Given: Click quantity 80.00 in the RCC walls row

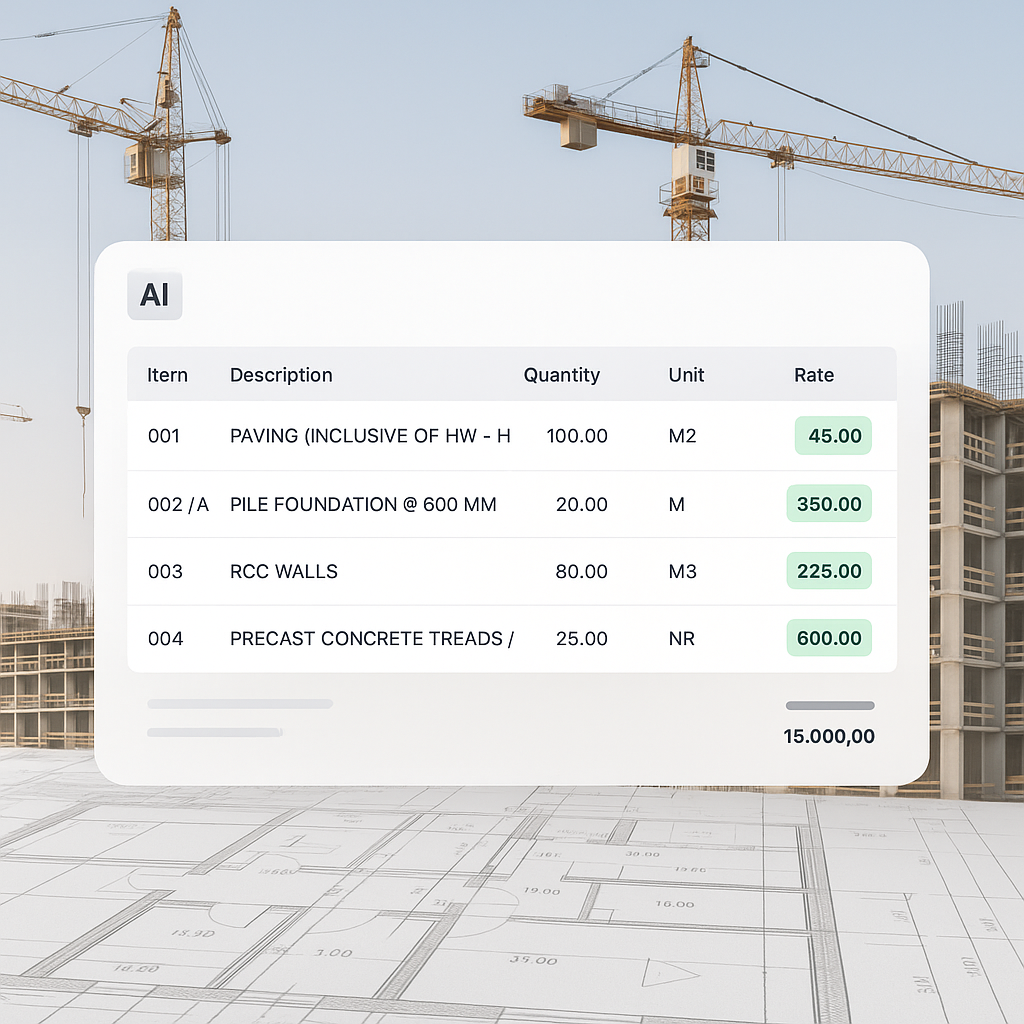Looking at the screenshot, I should (x=581, y=571).
